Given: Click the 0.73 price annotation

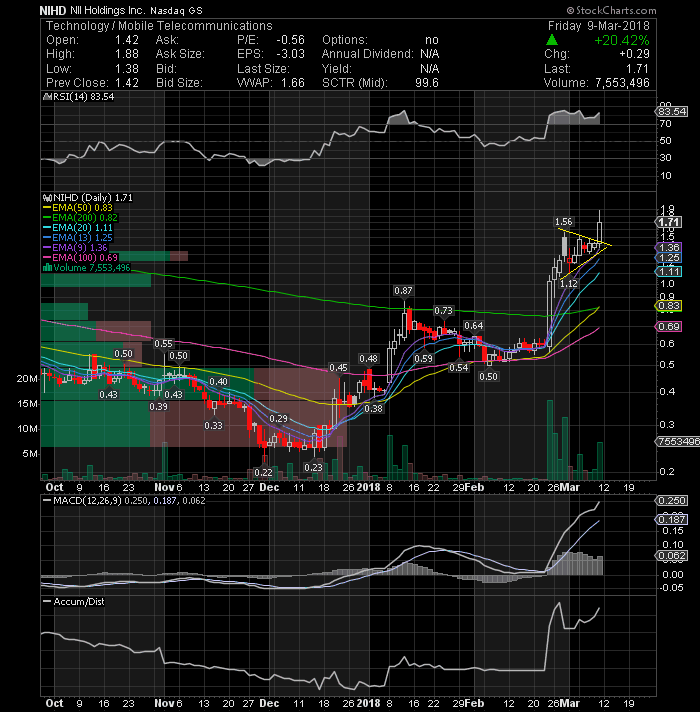Looking at the screenshot, I should click(x=443, y=311).
